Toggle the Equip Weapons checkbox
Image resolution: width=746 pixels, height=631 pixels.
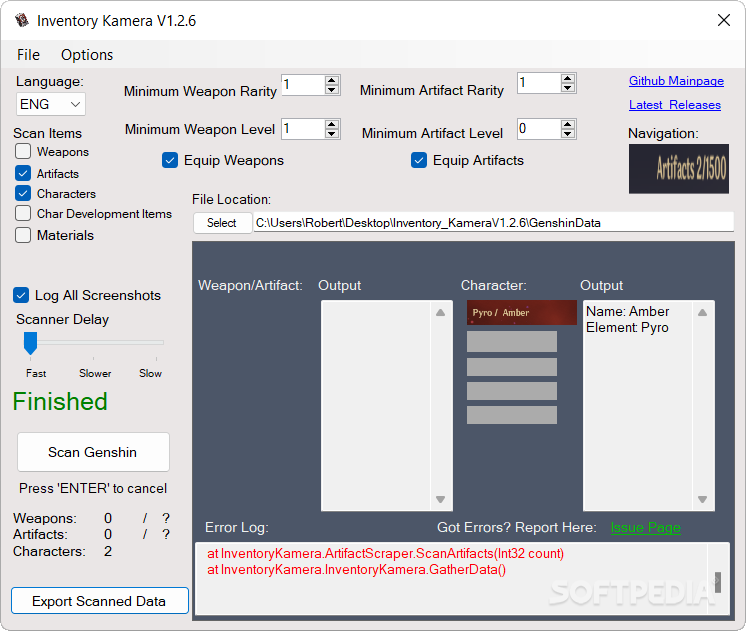[x=170, y=160]
